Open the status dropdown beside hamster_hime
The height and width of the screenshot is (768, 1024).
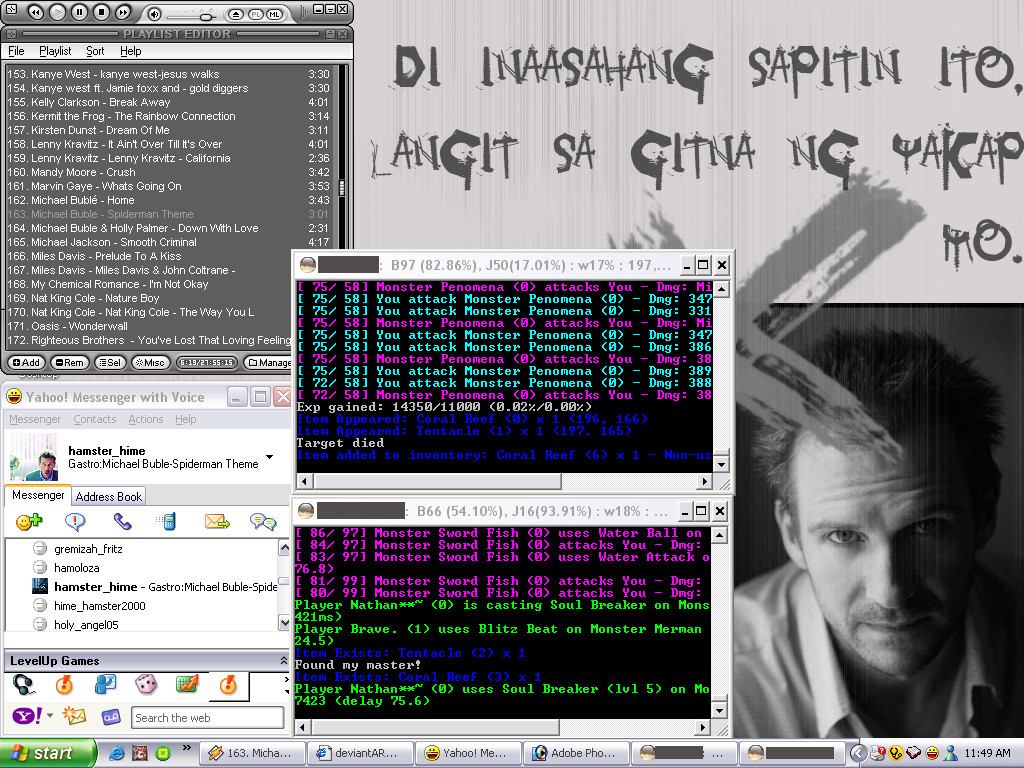269,456
